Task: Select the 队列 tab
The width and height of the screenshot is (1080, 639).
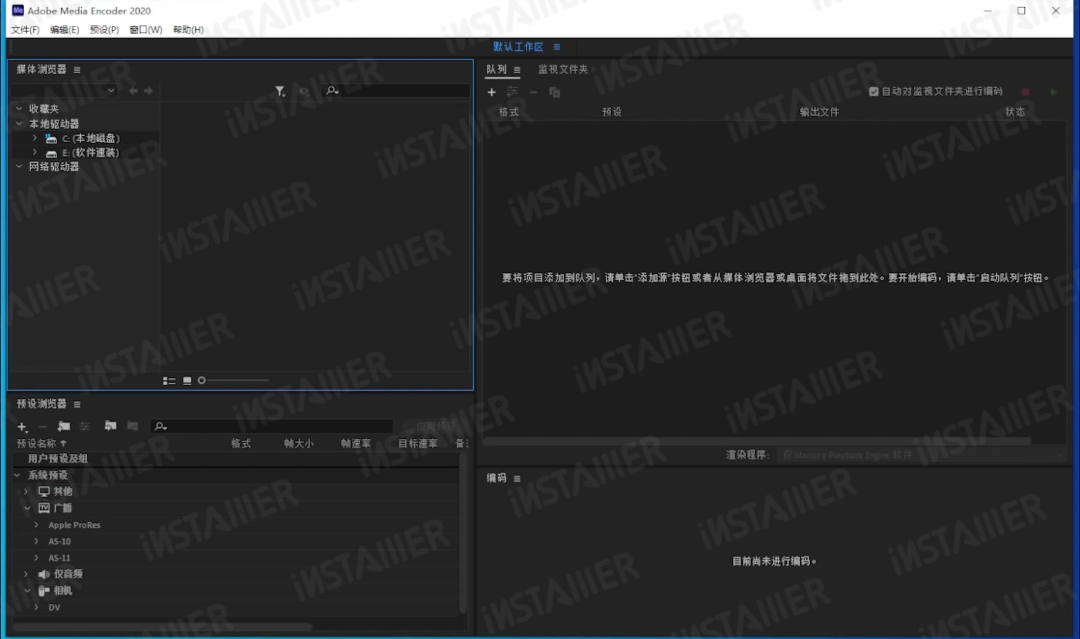Action: tap(496, 70)
